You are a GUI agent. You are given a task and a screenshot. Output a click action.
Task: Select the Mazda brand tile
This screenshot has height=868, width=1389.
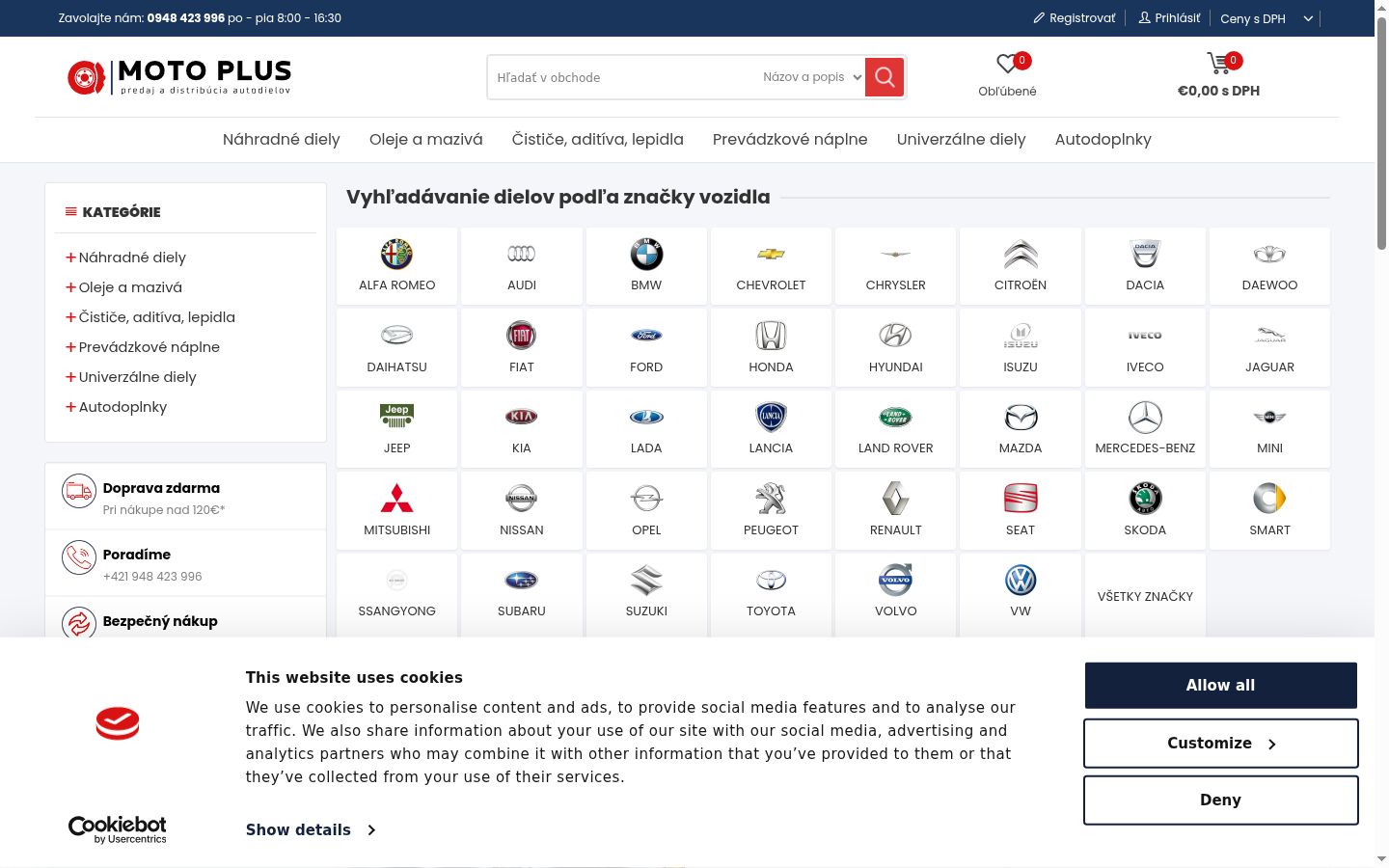click(x=1021, y=429)
